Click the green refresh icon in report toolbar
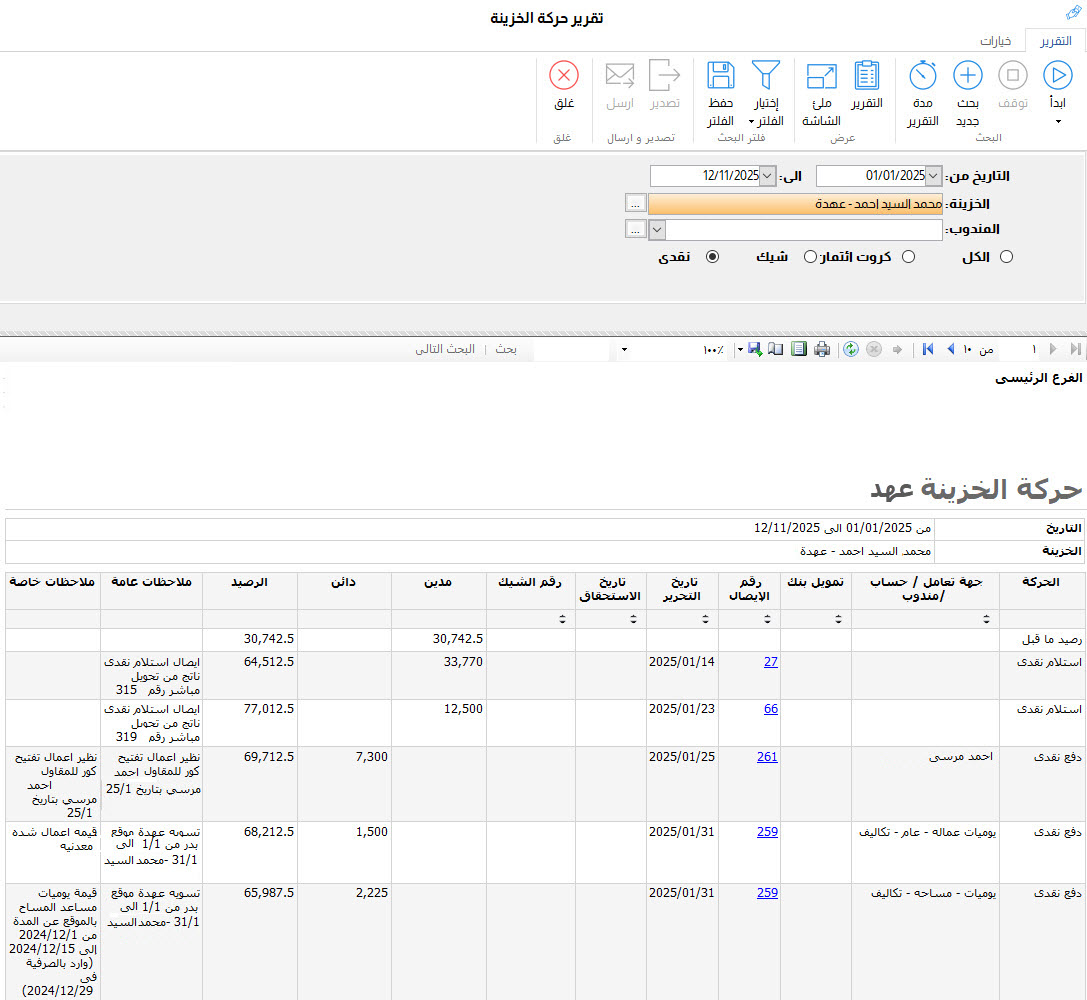The height and width of the screenshot is (1000, 1087). coord(850,349)
